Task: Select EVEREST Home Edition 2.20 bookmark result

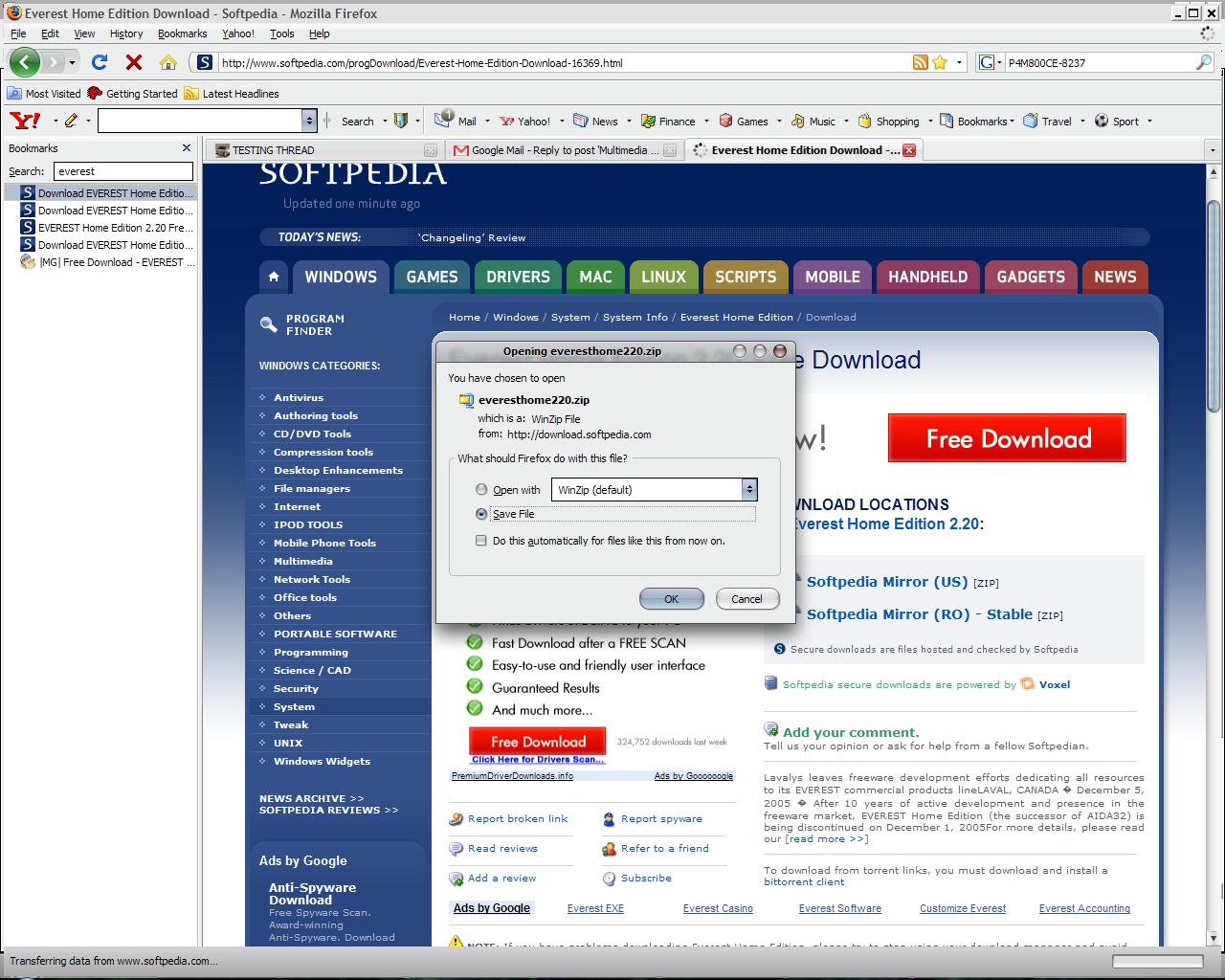Action: [107, 228]
